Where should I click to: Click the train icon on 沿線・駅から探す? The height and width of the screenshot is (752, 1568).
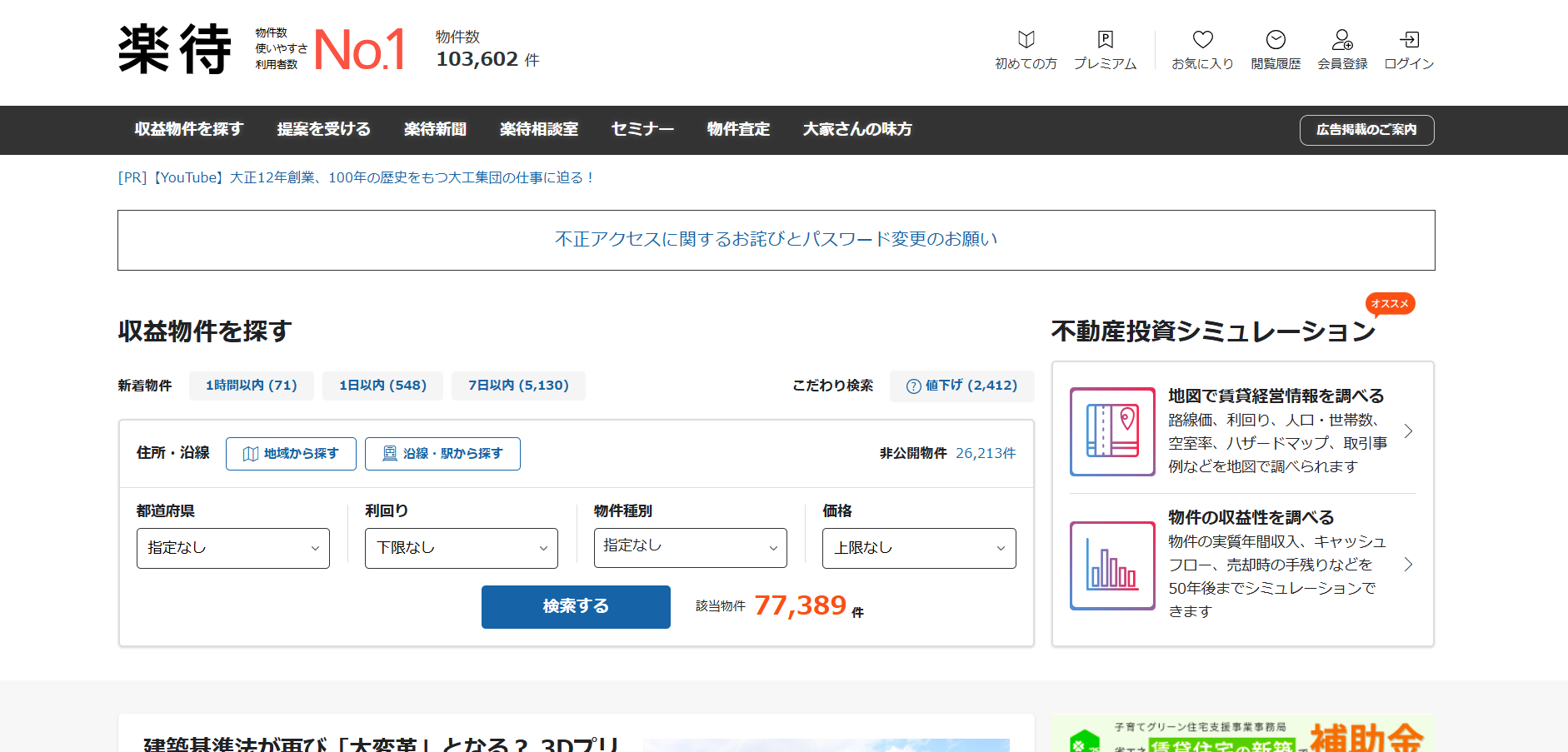point(390,454)
